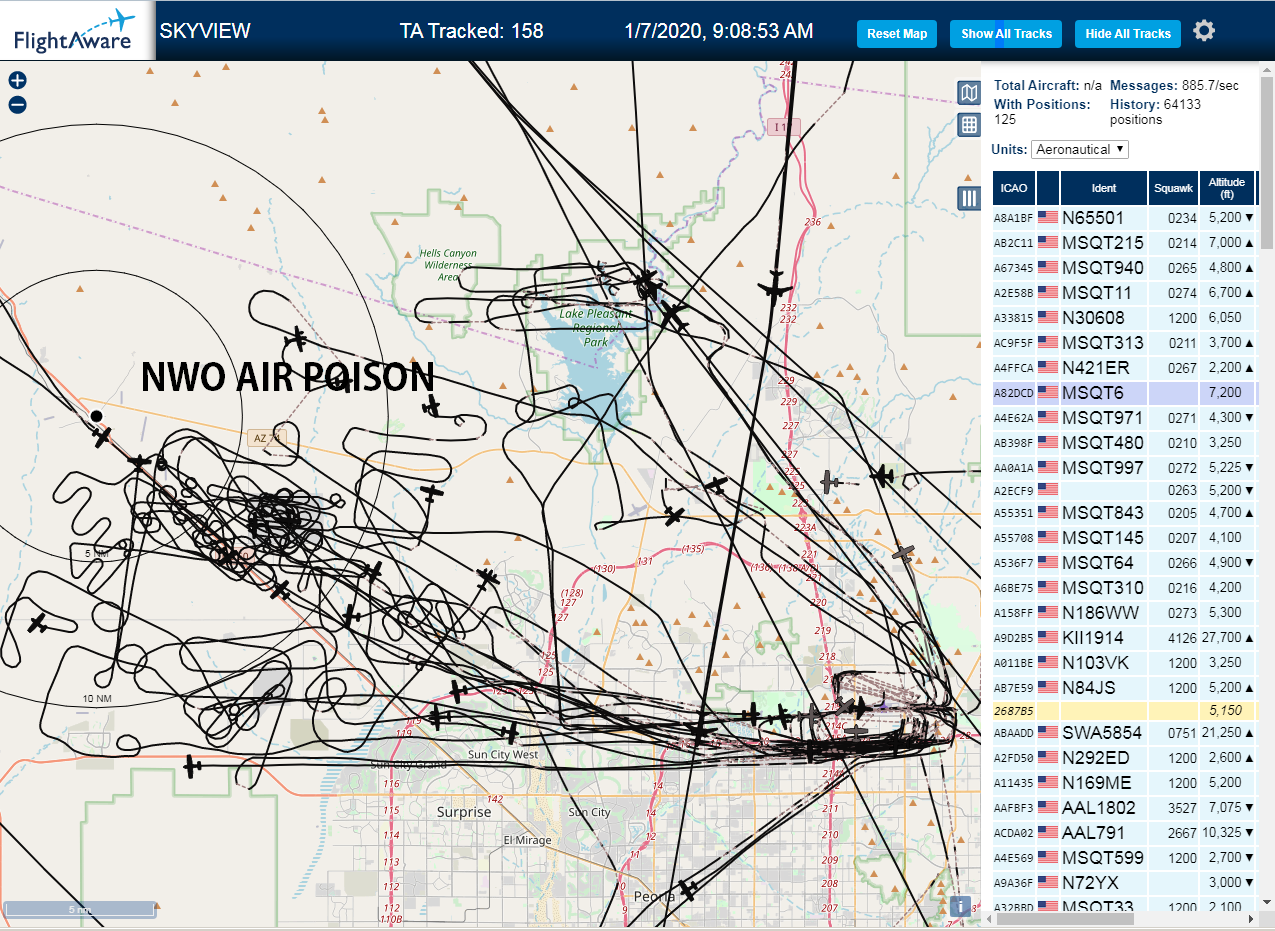Image resolution: width=1275 pixels, height=931 pixels.
Task: Click the TA Tracked: 158 counter
Action: click(x=471, y=31)
